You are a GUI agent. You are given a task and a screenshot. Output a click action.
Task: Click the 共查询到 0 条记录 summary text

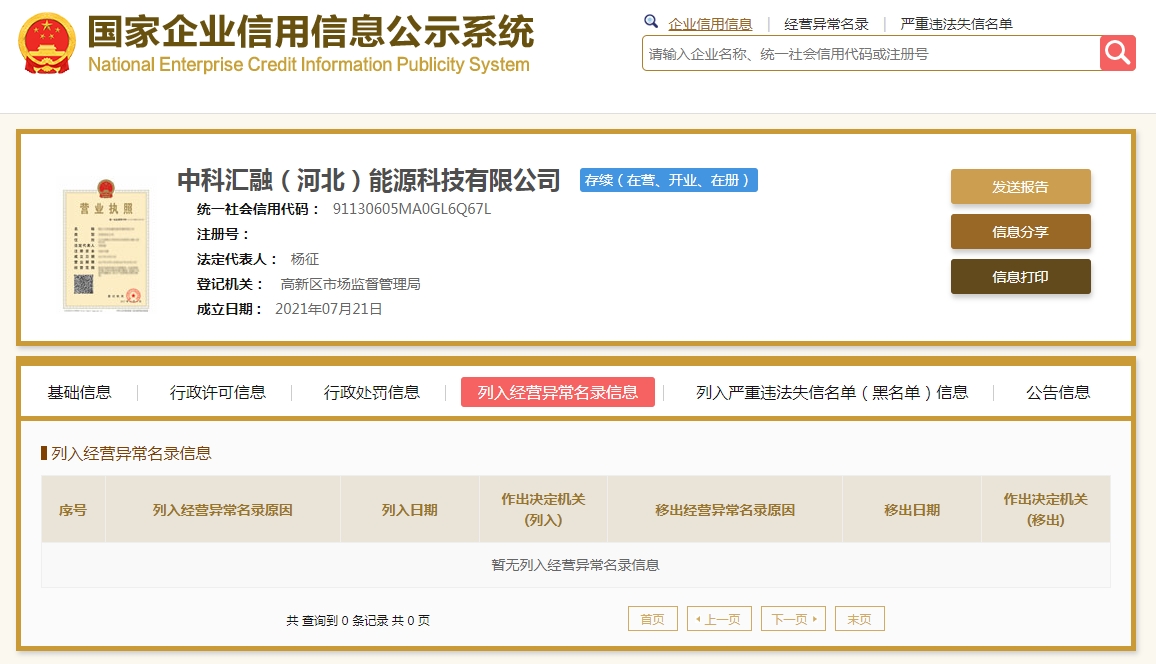(358, 621)
